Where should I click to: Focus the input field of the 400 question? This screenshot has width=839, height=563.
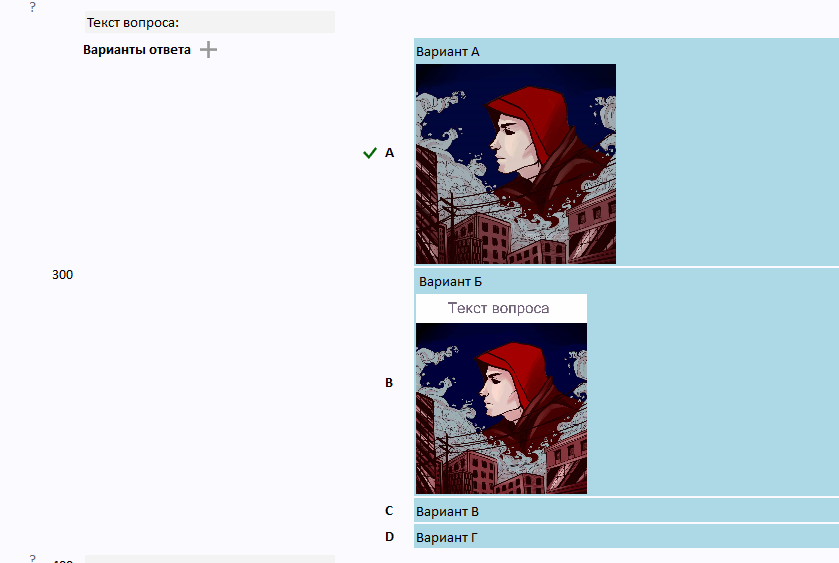[210, 559]
